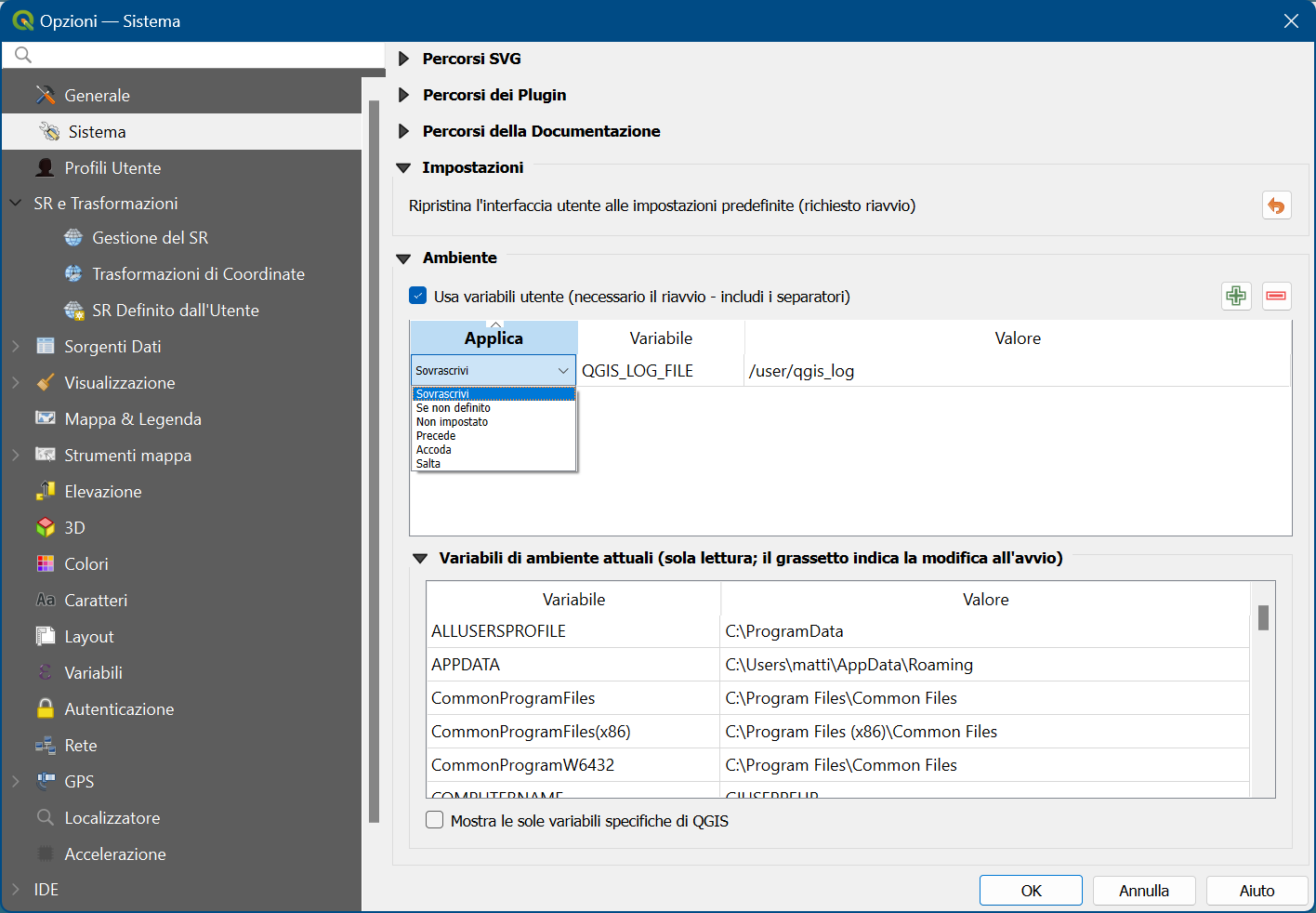Click the Trasformazioni di Coordinate globe icon
Image resolution: width=1316 pixels, height=913 pixels.
tap(73, 273)
